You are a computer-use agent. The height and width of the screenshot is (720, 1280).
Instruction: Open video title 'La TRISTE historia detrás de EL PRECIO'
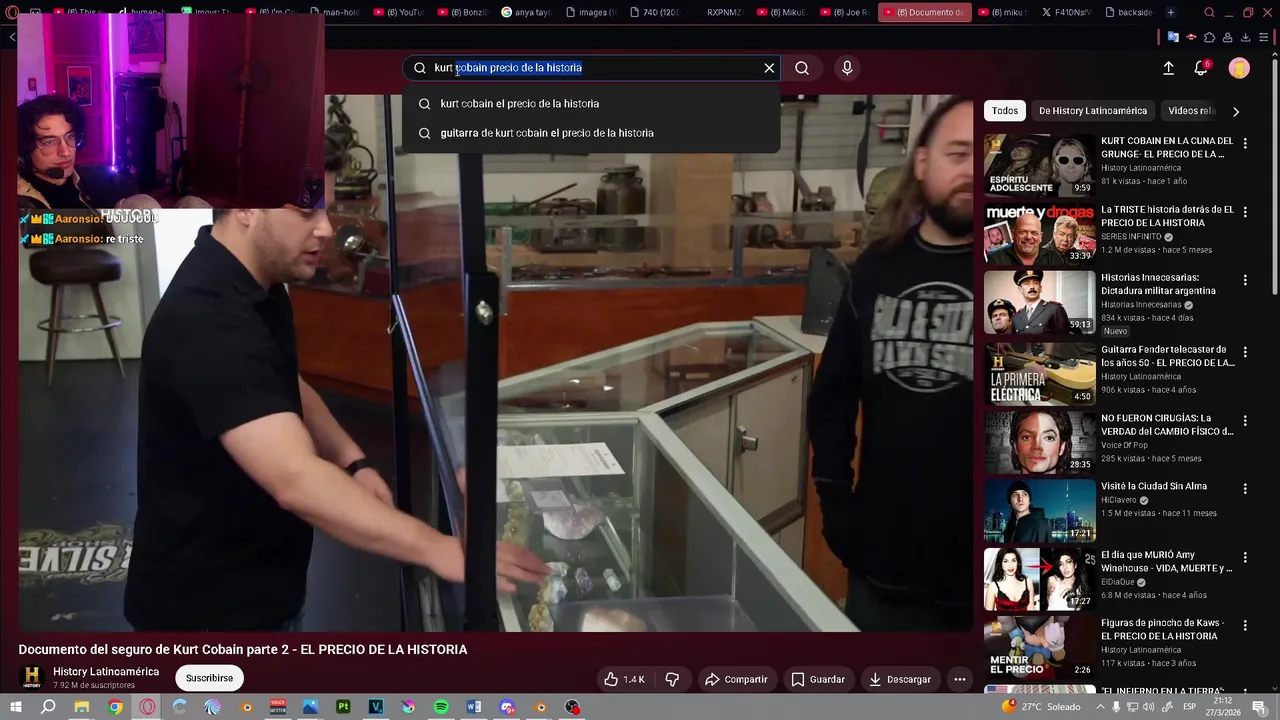[1167, 216]
